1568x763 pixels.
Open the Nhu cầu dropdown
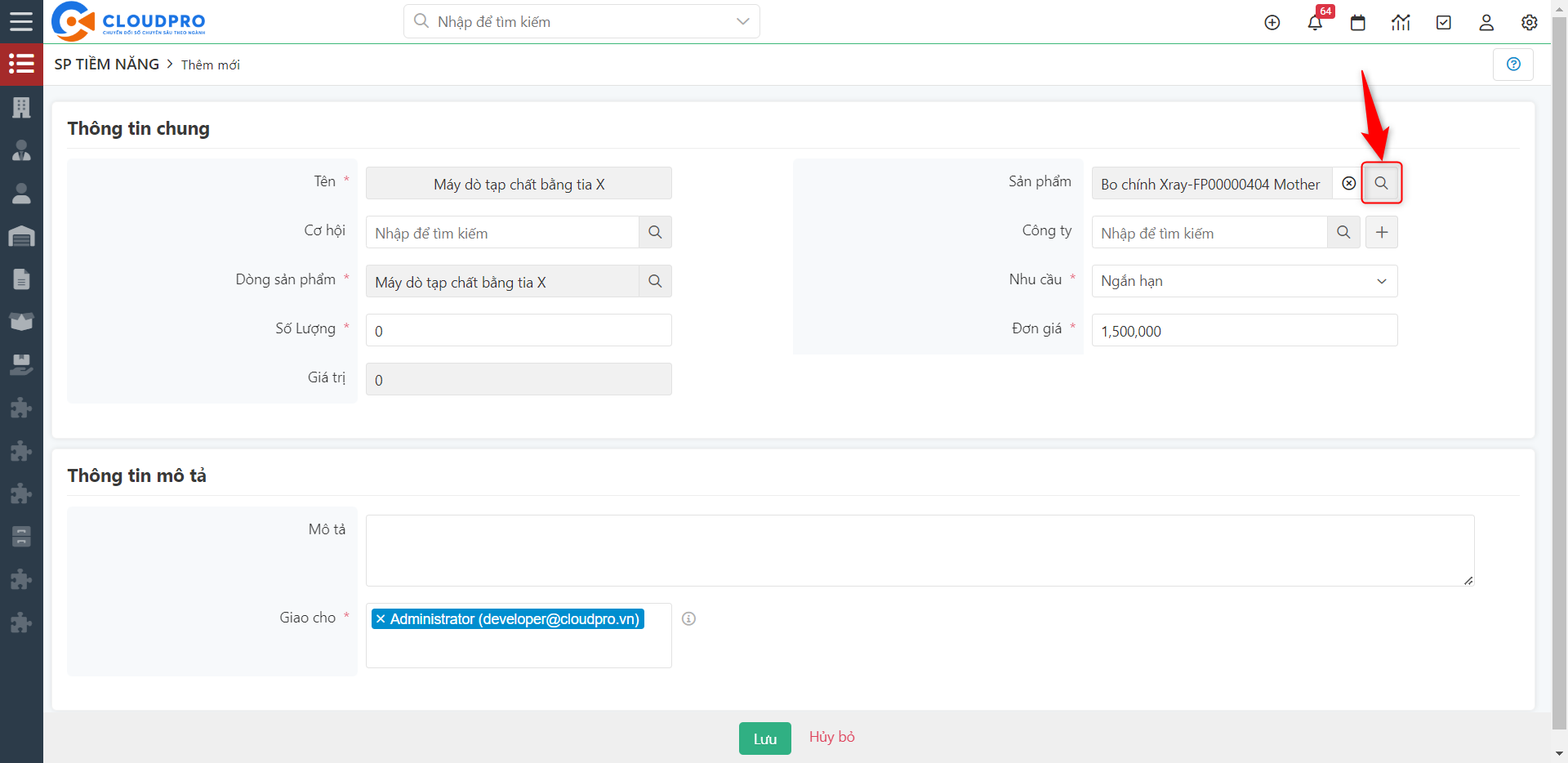point(1245,281)
